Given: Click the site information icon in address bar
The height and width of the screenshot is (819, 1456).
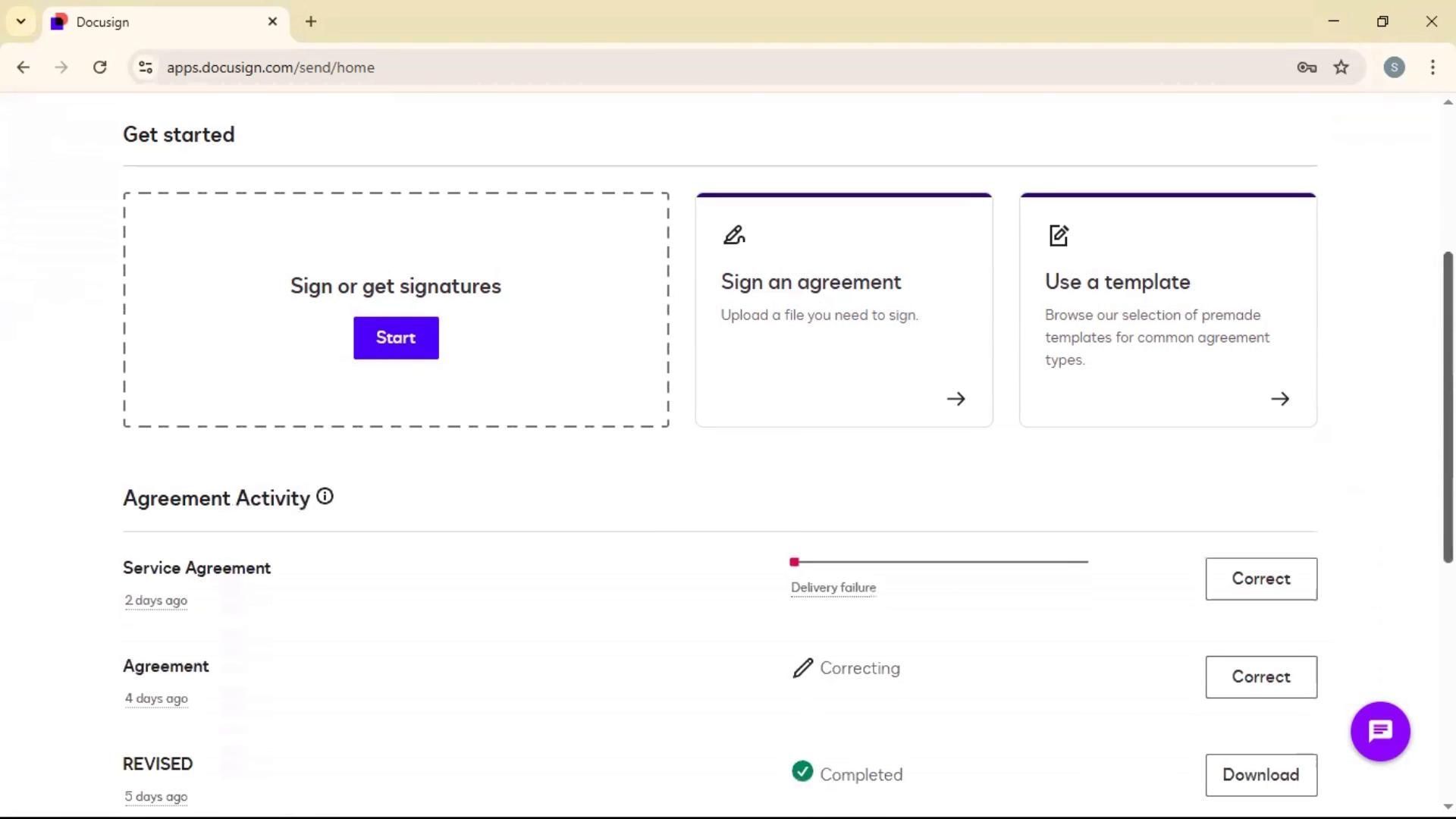Looking at the screenshot, I should (146, 67).
